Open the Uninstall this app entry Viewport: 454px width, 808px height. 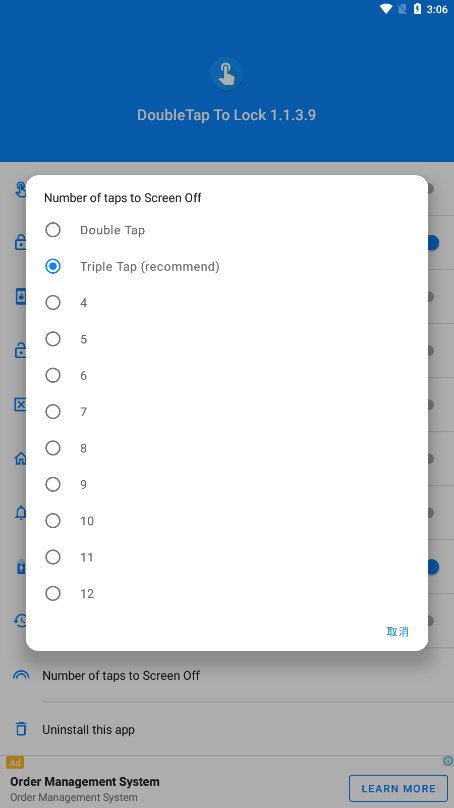click(227, 729)
